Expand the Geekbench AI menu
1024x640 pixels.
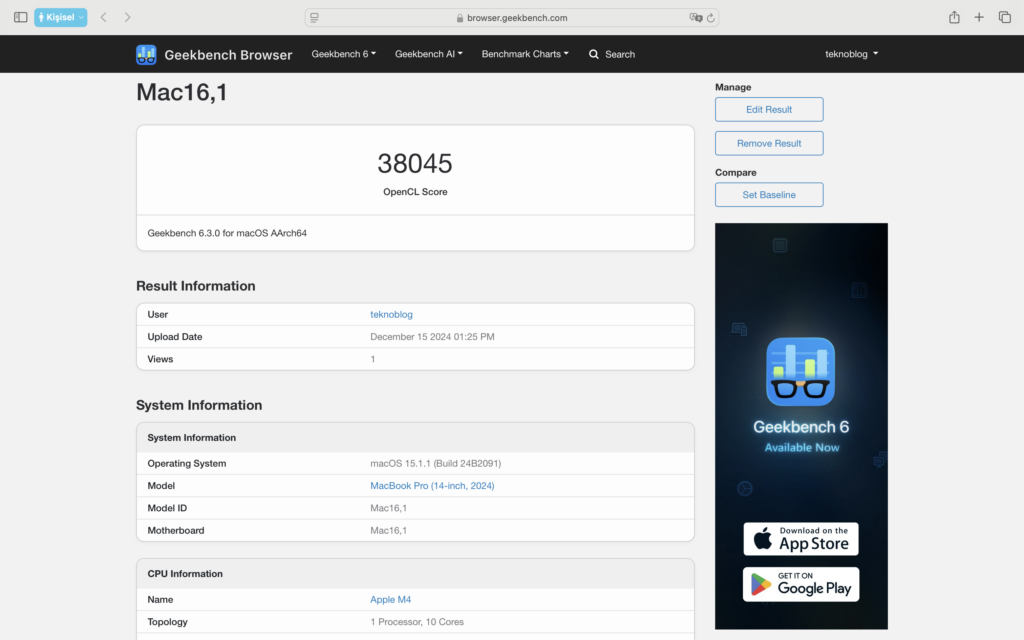pyautogui.click(x=428, y=54)
